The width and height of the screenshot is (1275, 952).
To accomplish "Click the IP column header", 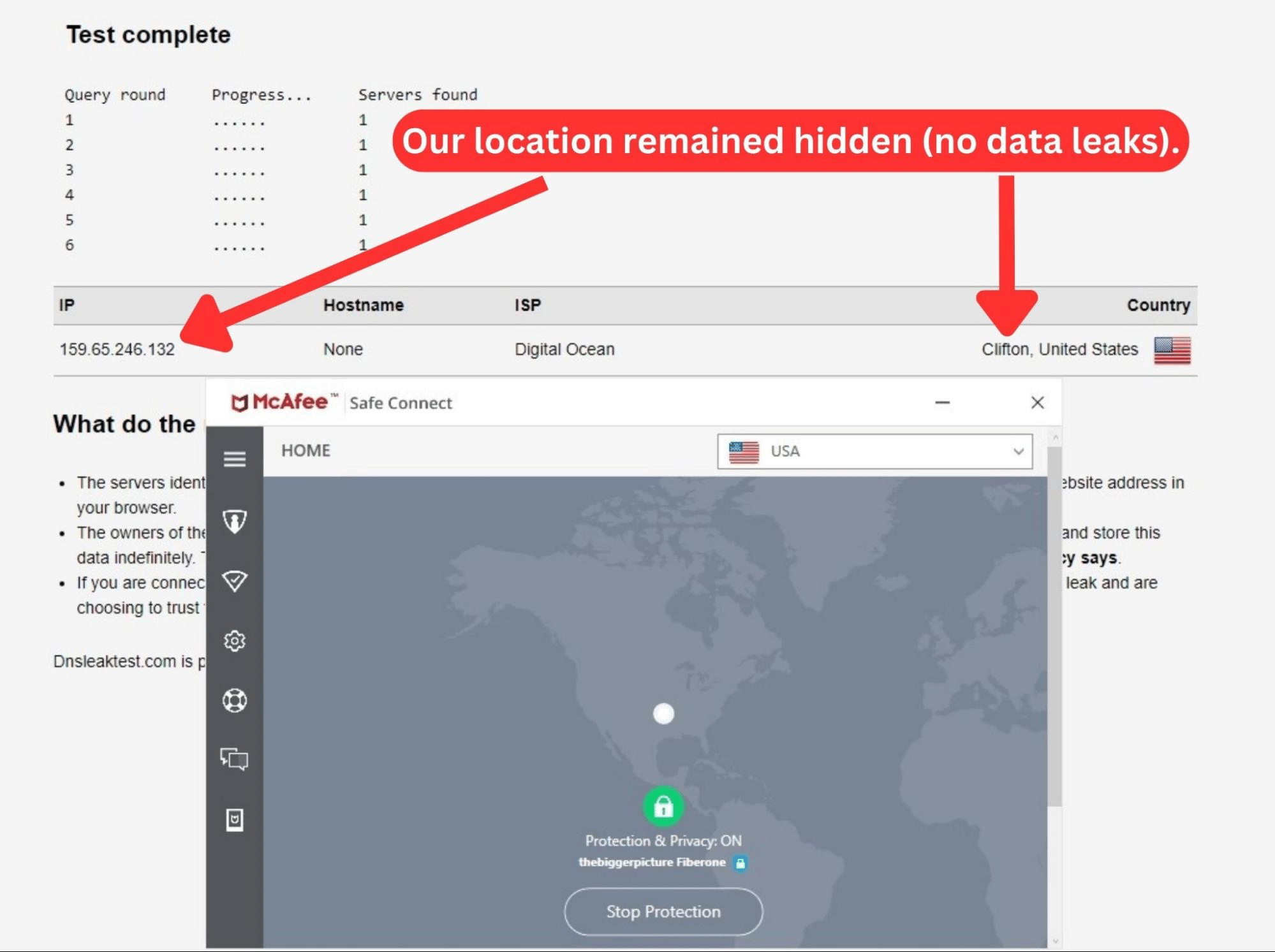I will (67, 305).
